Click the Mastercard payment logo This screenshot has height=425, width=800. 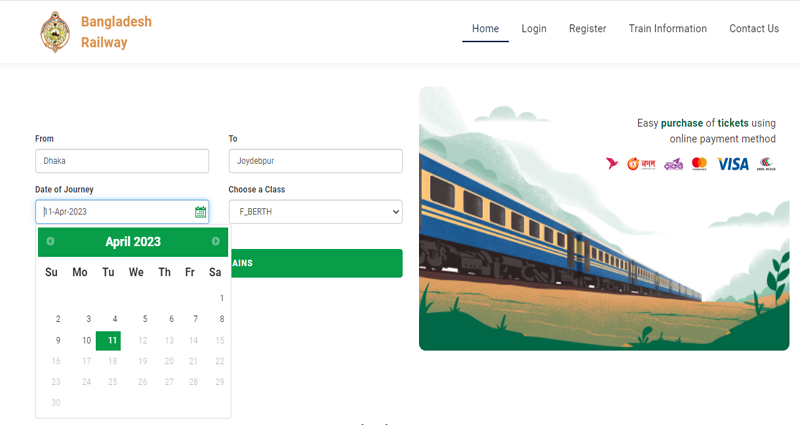(699, 164)
